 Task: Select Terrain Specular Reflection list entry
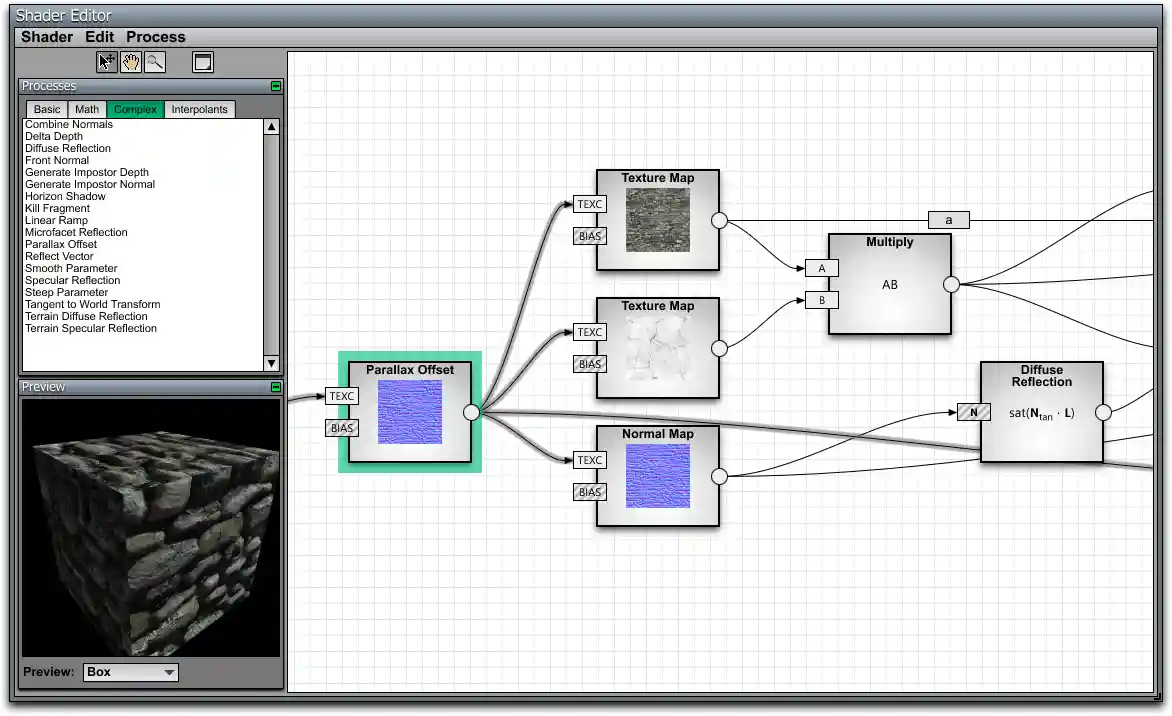[x=91, y=327]
